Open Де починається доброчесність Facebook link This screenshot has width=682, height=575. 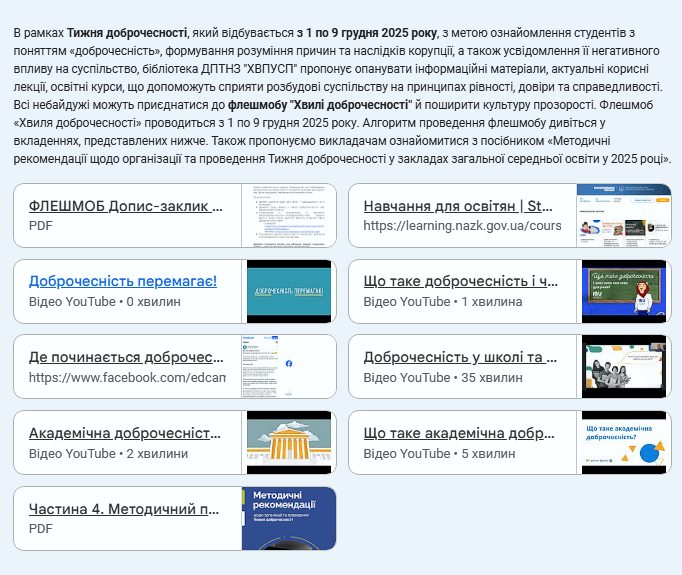click(x=125, y=357)
